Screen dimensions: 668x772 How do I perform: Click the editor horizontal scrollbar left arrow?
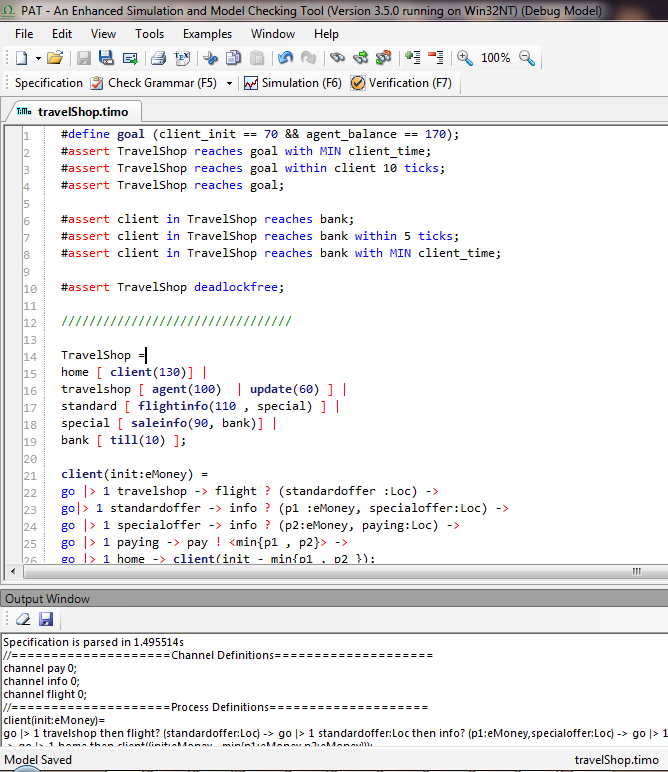[13, 571]
